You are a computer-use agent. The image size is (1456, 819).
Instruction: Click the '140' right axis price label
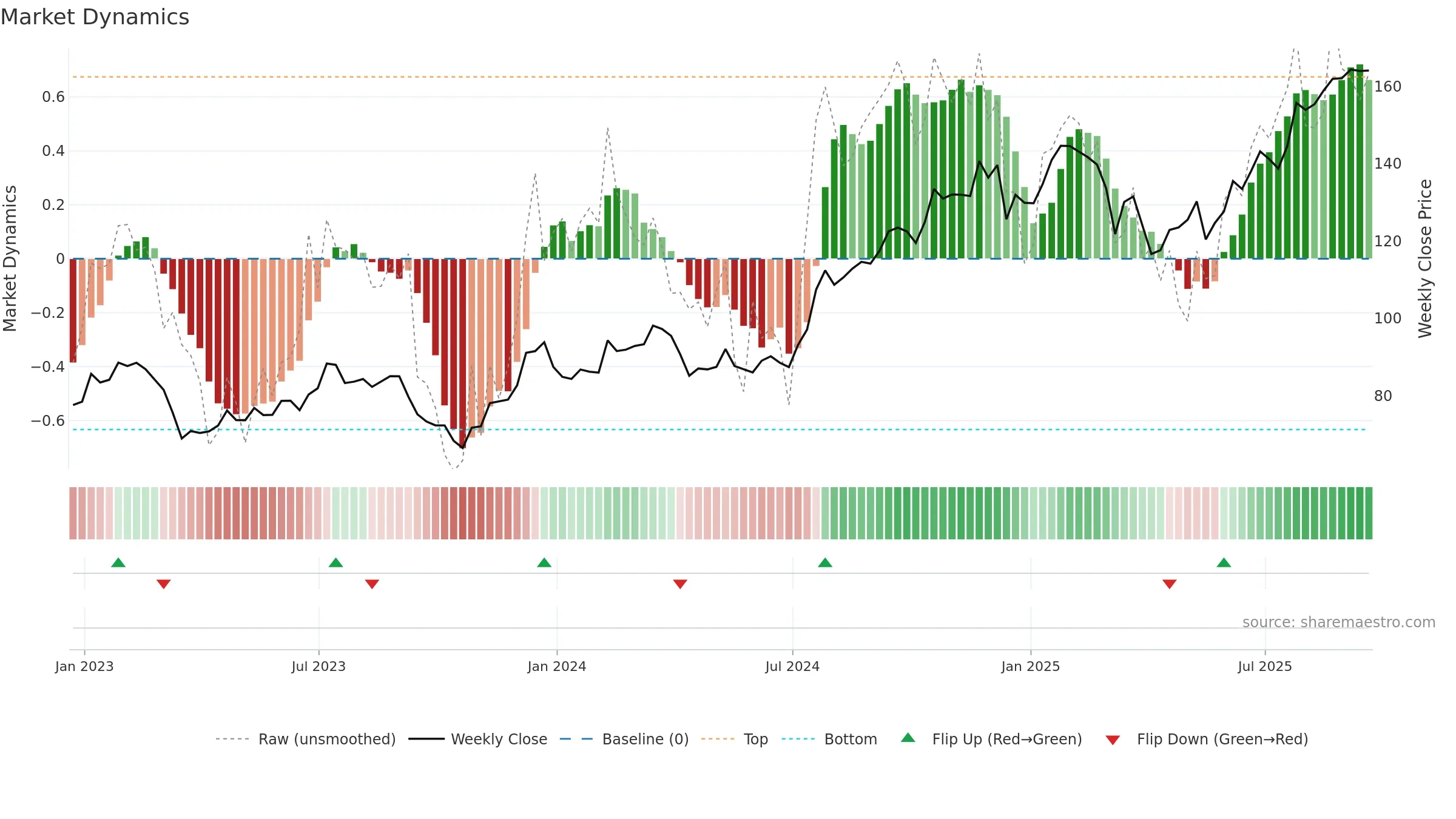coord(1388,164)
